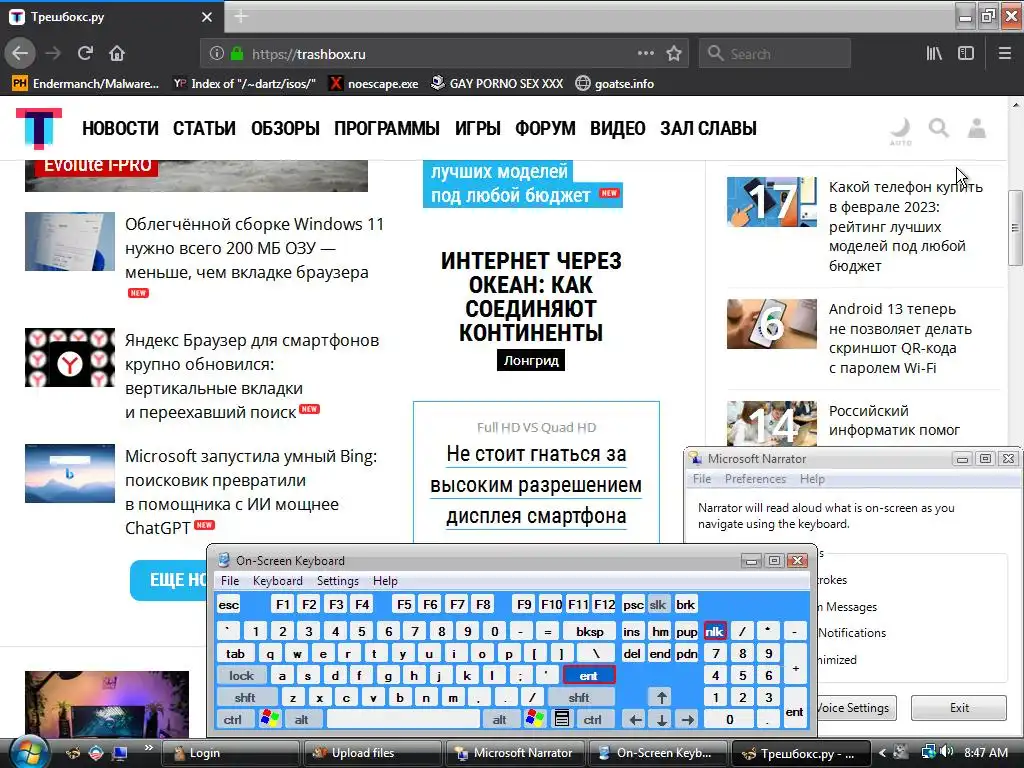Screen dimensions: 1024x768
Task: Open Keyboard menu in On-Screen Keyboard
Action: 278,581
